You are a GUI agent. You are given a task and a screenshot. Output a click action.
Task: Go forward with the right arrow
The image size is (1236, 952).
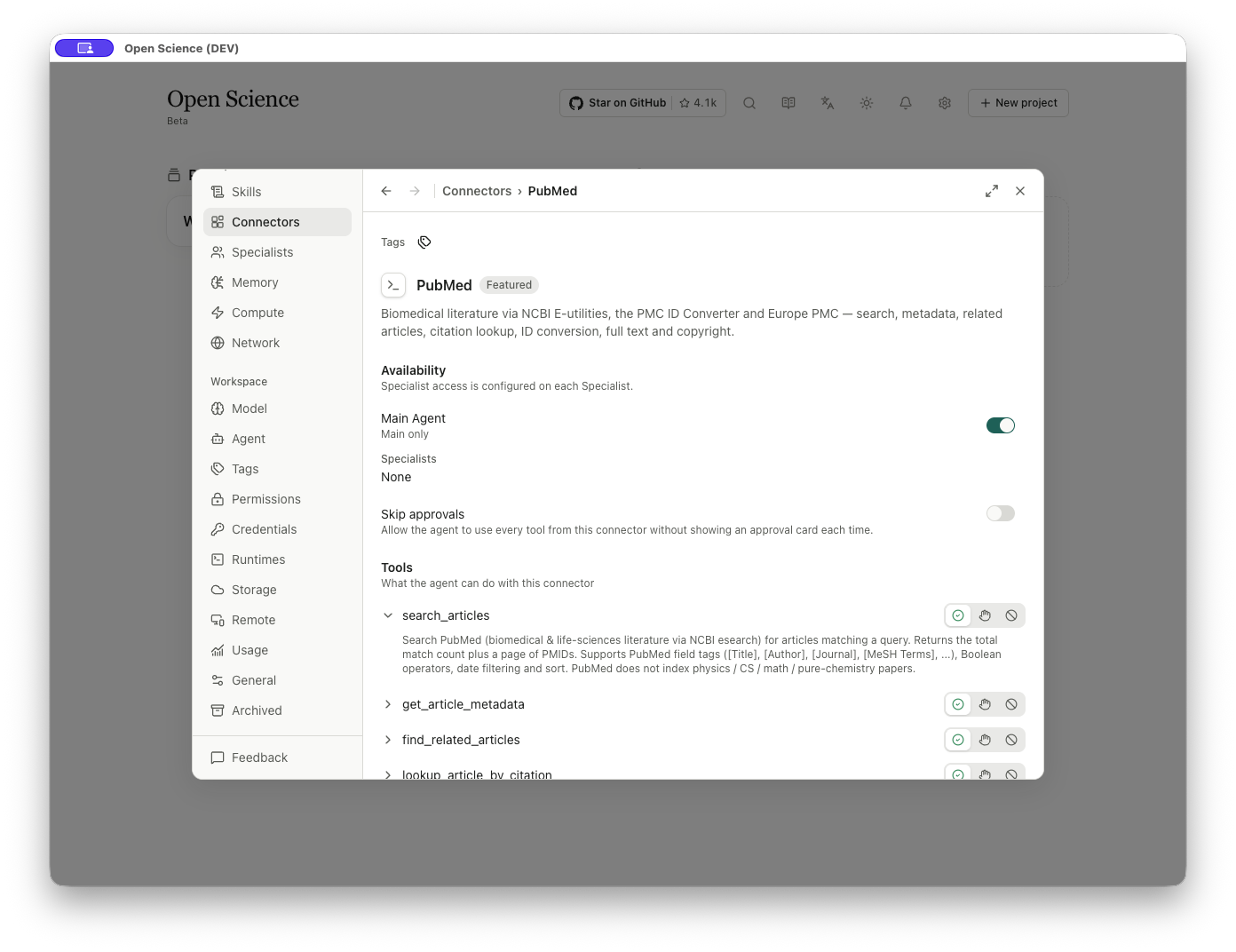[x=415, y=191]
